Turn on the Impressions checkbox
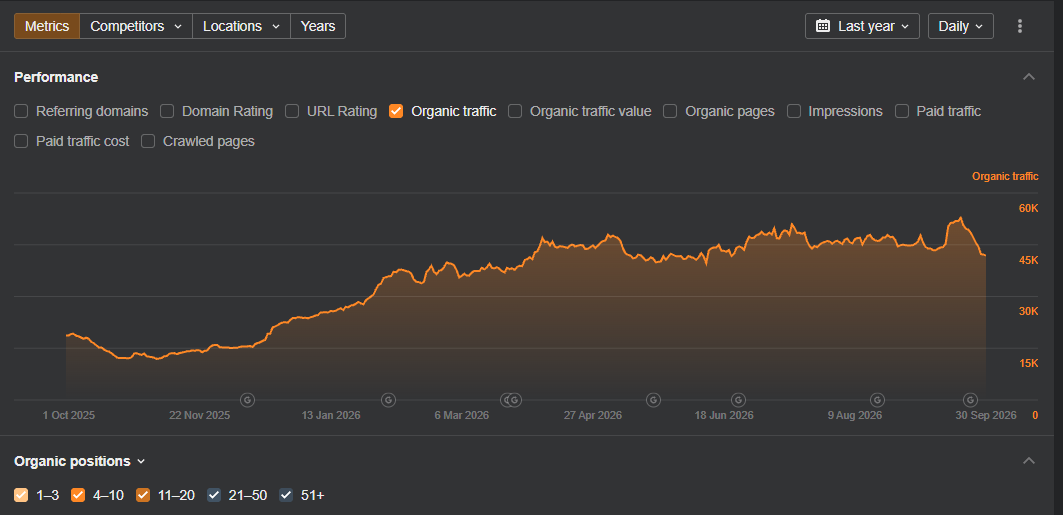 pyautogui.click(x=795, y=111)
